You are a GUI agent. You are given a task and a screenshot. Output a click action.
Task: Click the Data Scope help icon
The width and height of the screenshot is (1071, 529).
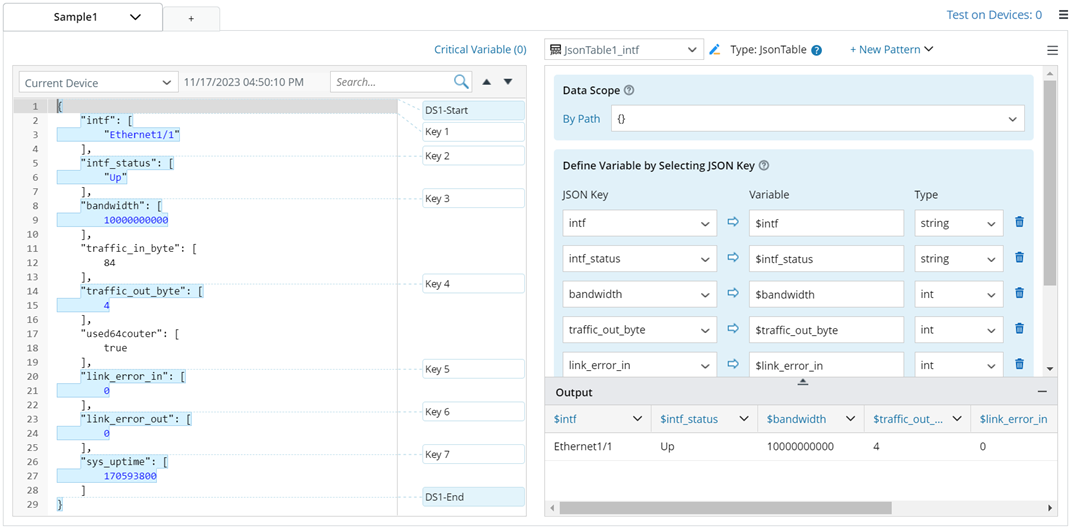(x=629, y=90)
